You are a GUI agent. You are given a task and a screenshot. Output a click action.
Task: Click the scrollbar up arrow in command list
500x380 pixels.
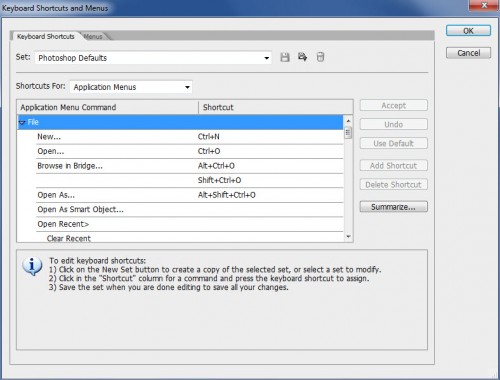(348, 121)
